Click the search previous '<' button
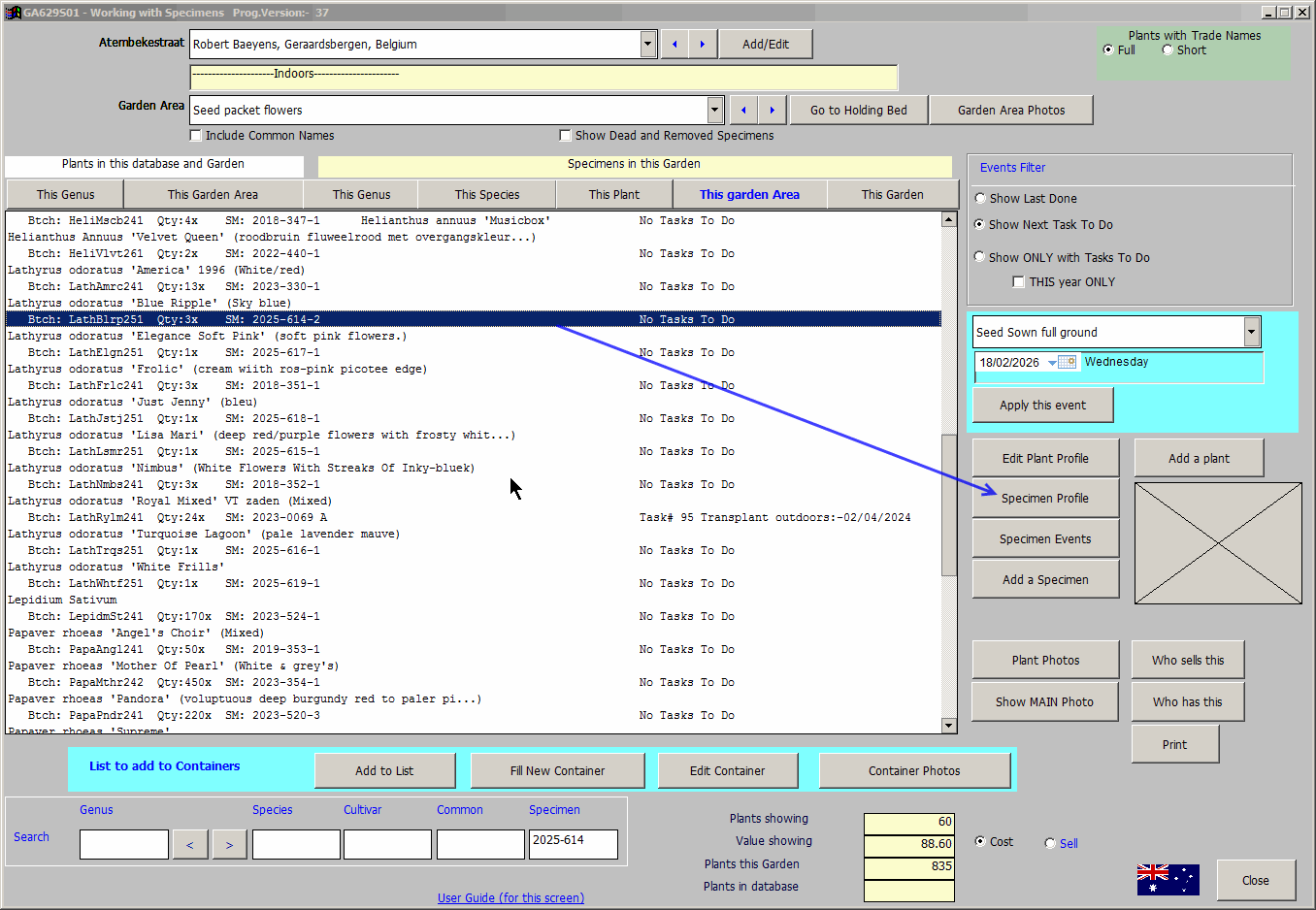Viewport: 1316px width, 910px height. coord(190,845)
